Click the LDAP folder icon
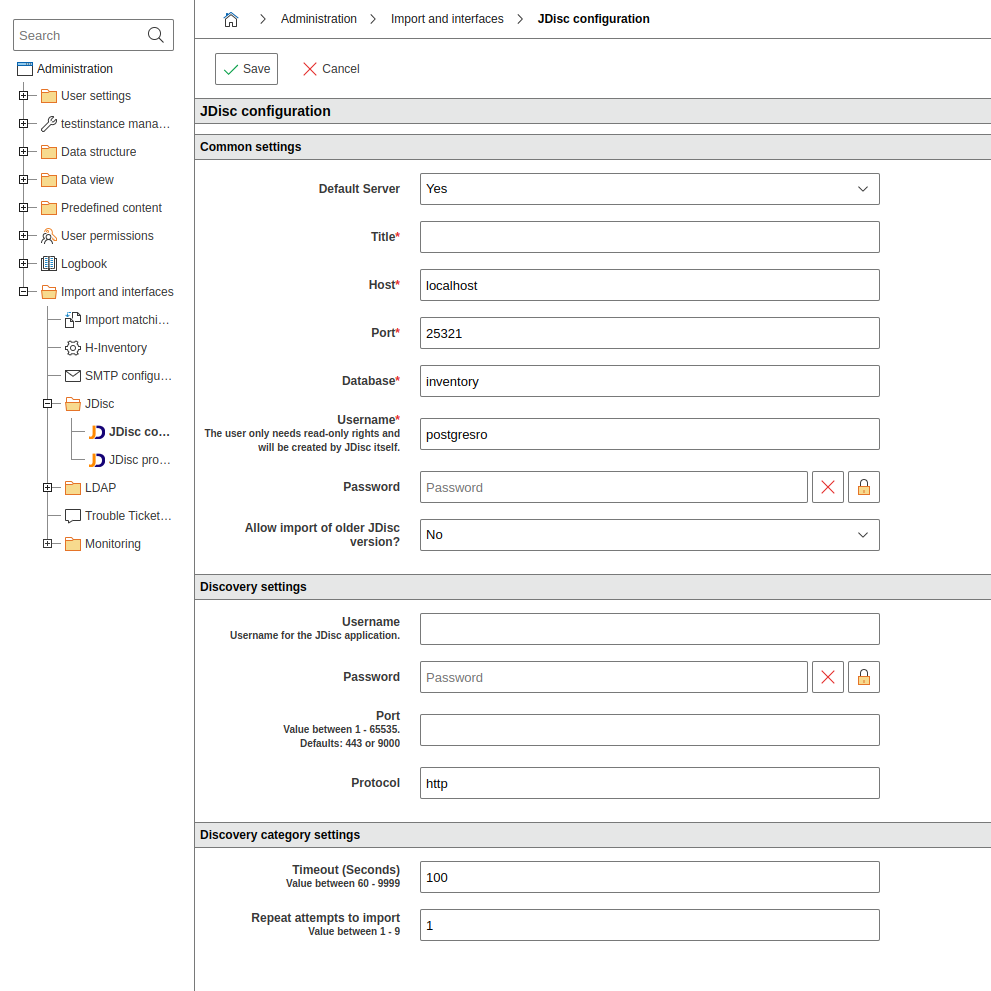The height and width of the screenshot is (991, 991). (x=73, y=488)
